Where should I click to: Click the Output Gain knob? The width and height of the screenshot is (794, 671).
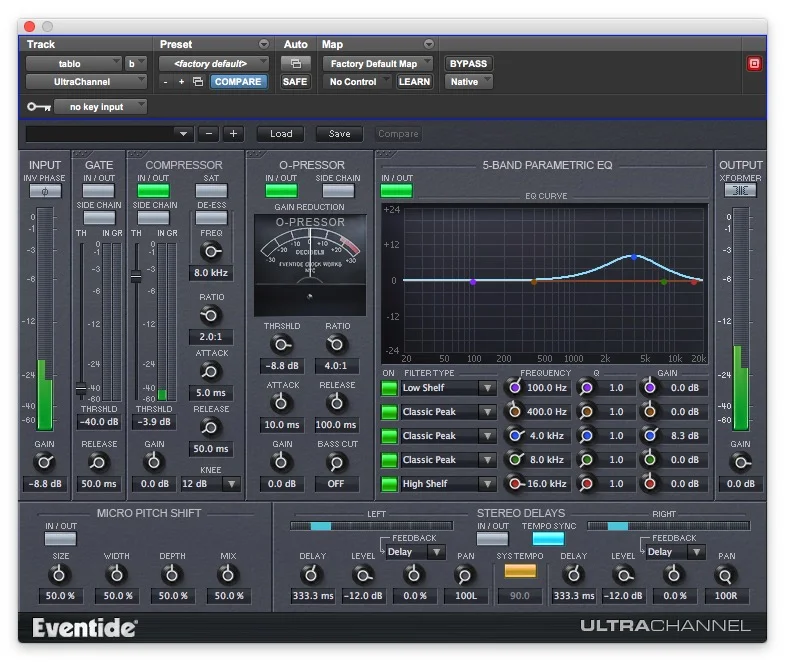740,462
